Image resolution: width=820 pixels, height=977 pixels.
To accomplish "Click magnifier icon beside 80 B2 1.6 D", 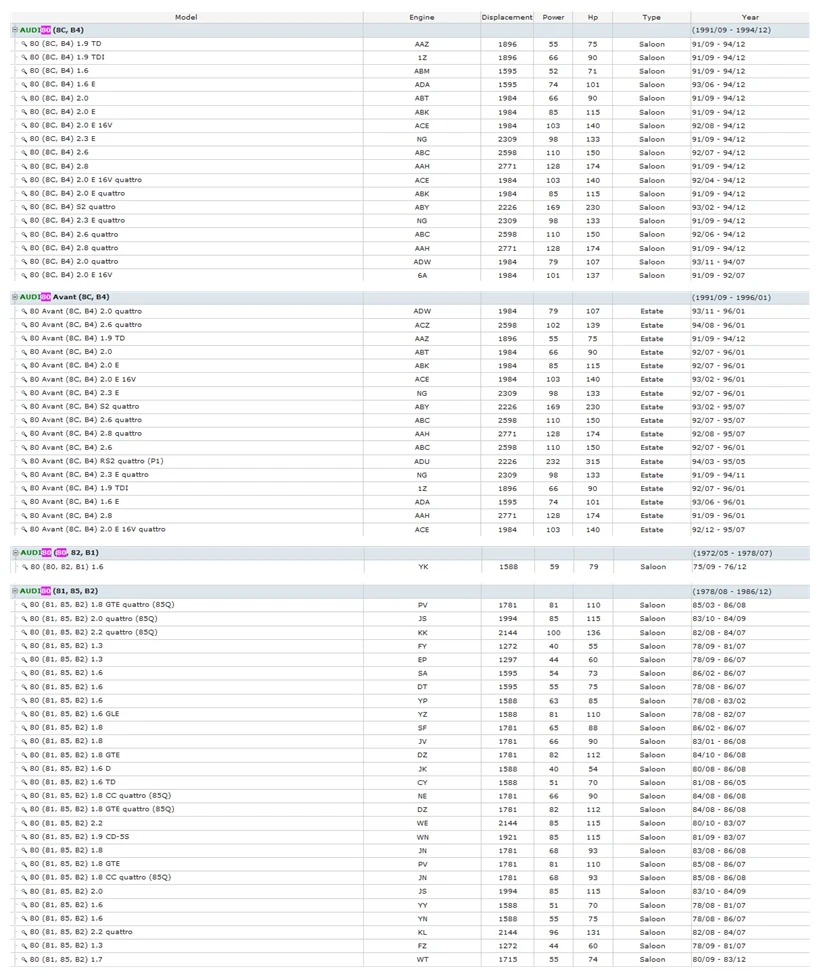I will coord(24,770).
